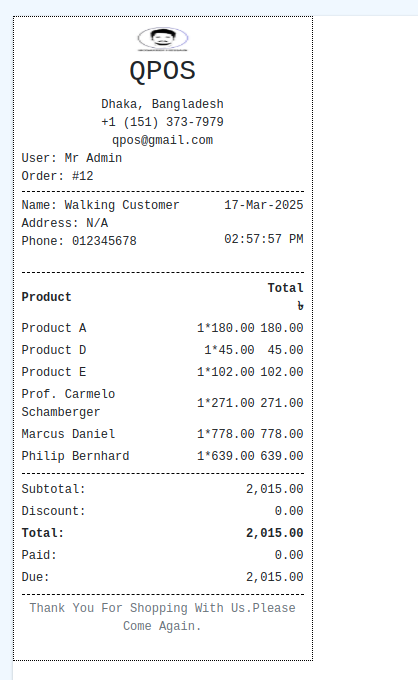Select the Product A row

tap(163, 328)
